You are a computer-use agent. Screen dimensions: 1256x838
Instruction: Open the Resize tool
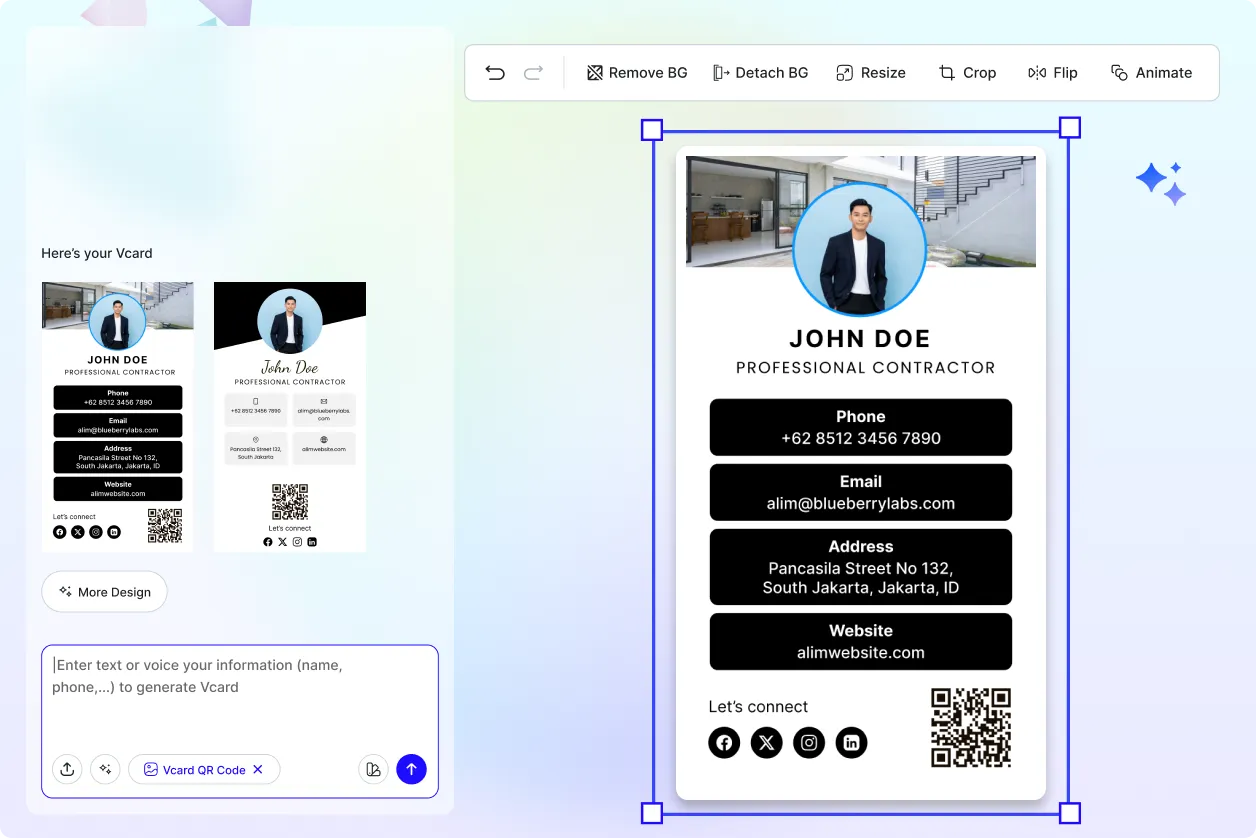click(870, 72)
